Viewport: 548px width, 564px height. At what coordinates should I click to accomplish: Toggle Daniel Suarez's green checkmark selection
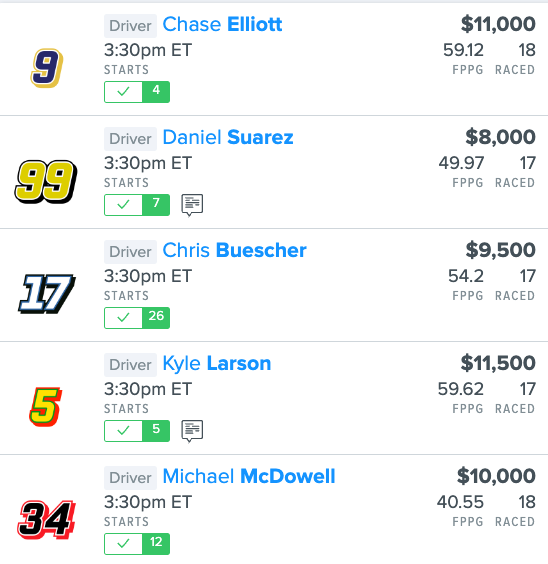tap(123, 205)
